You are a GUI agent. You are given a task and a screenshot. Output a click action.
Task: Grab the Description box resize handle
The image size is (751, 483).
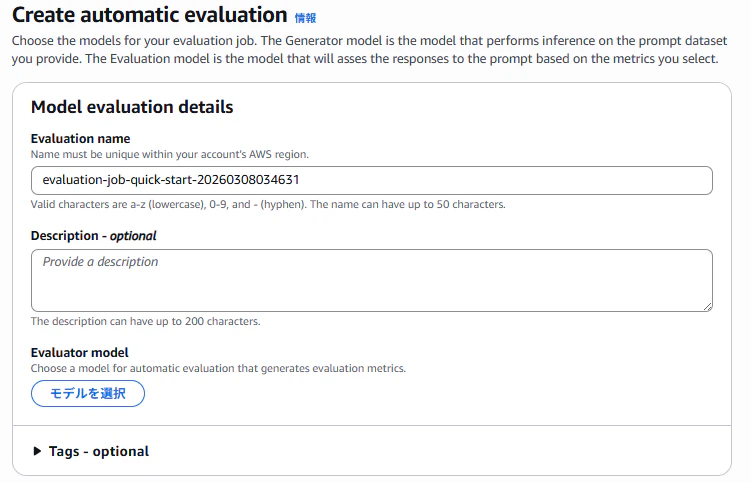[707, 305]
